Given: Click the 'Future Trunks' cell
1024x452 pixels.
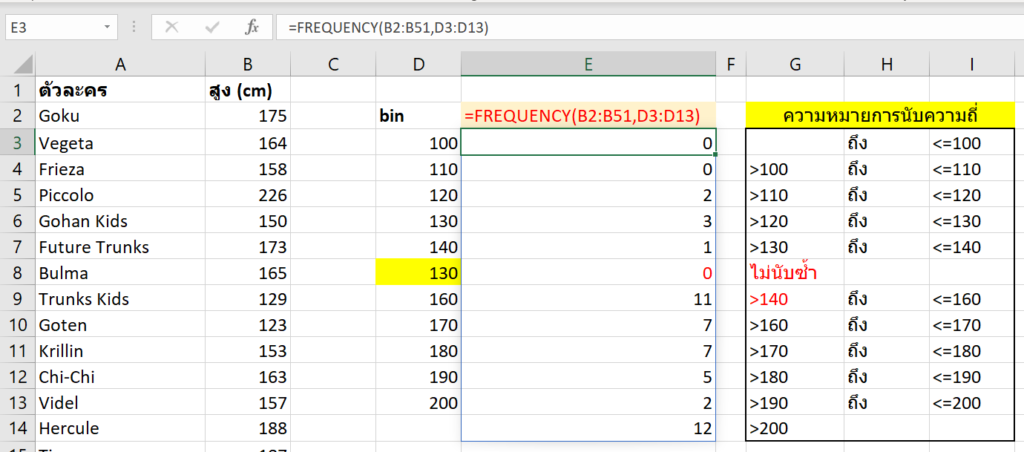Looking at the screenshot, I should point(120,246).
